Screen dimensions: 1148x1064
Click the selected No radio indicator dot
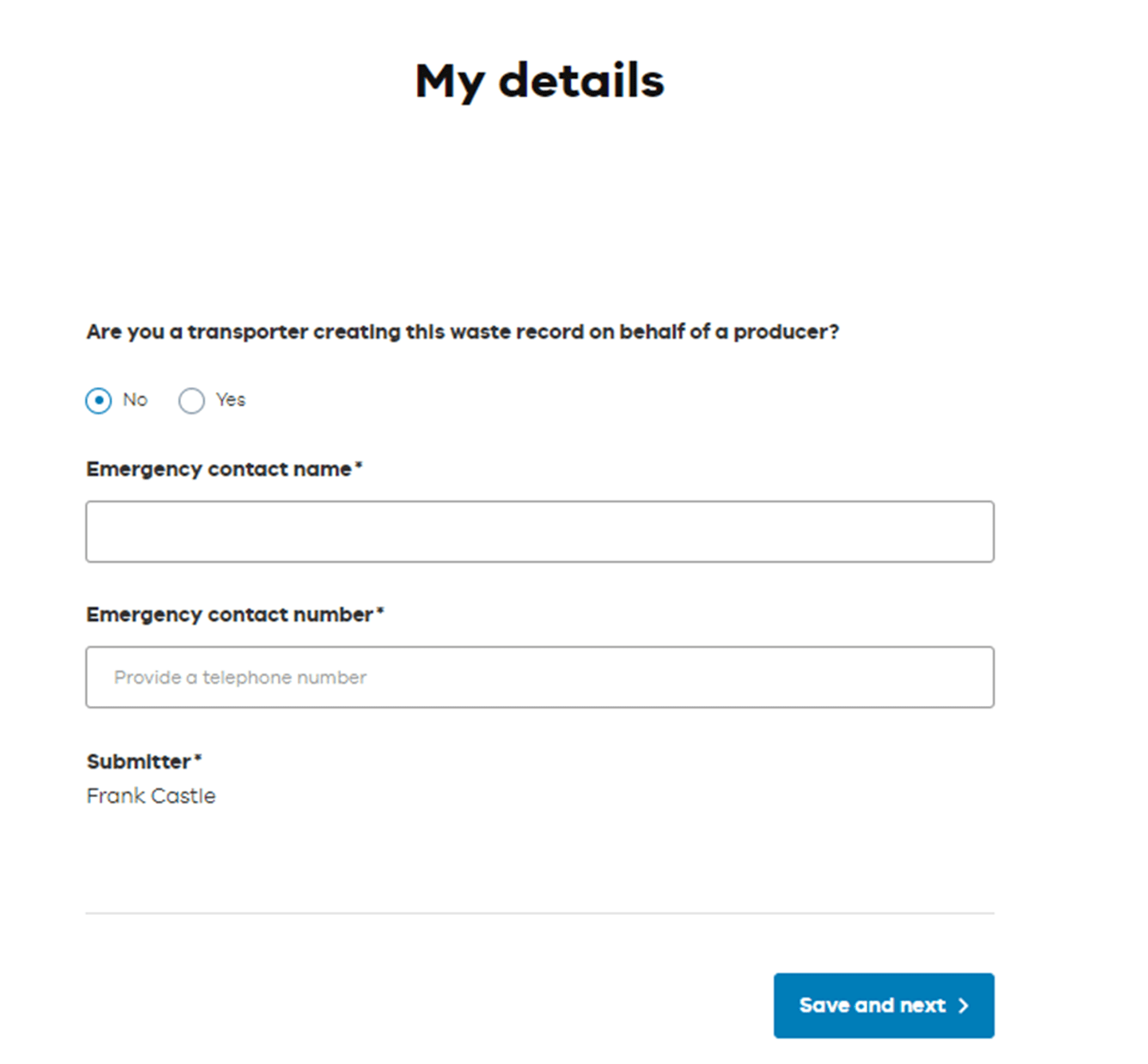pos(97,401)
